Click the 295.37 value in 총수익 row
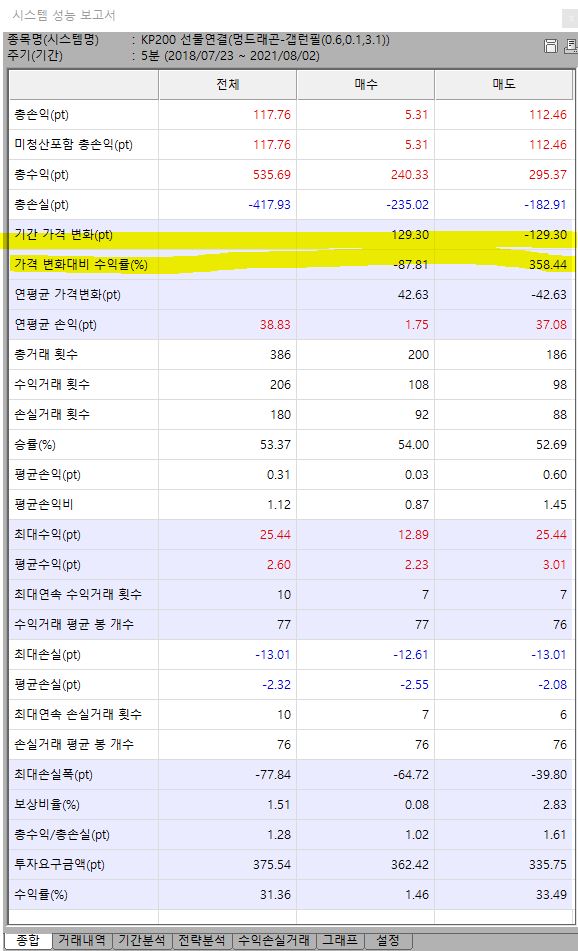Image resolution: width=578 pixels, height=951 pixels. 548,175
